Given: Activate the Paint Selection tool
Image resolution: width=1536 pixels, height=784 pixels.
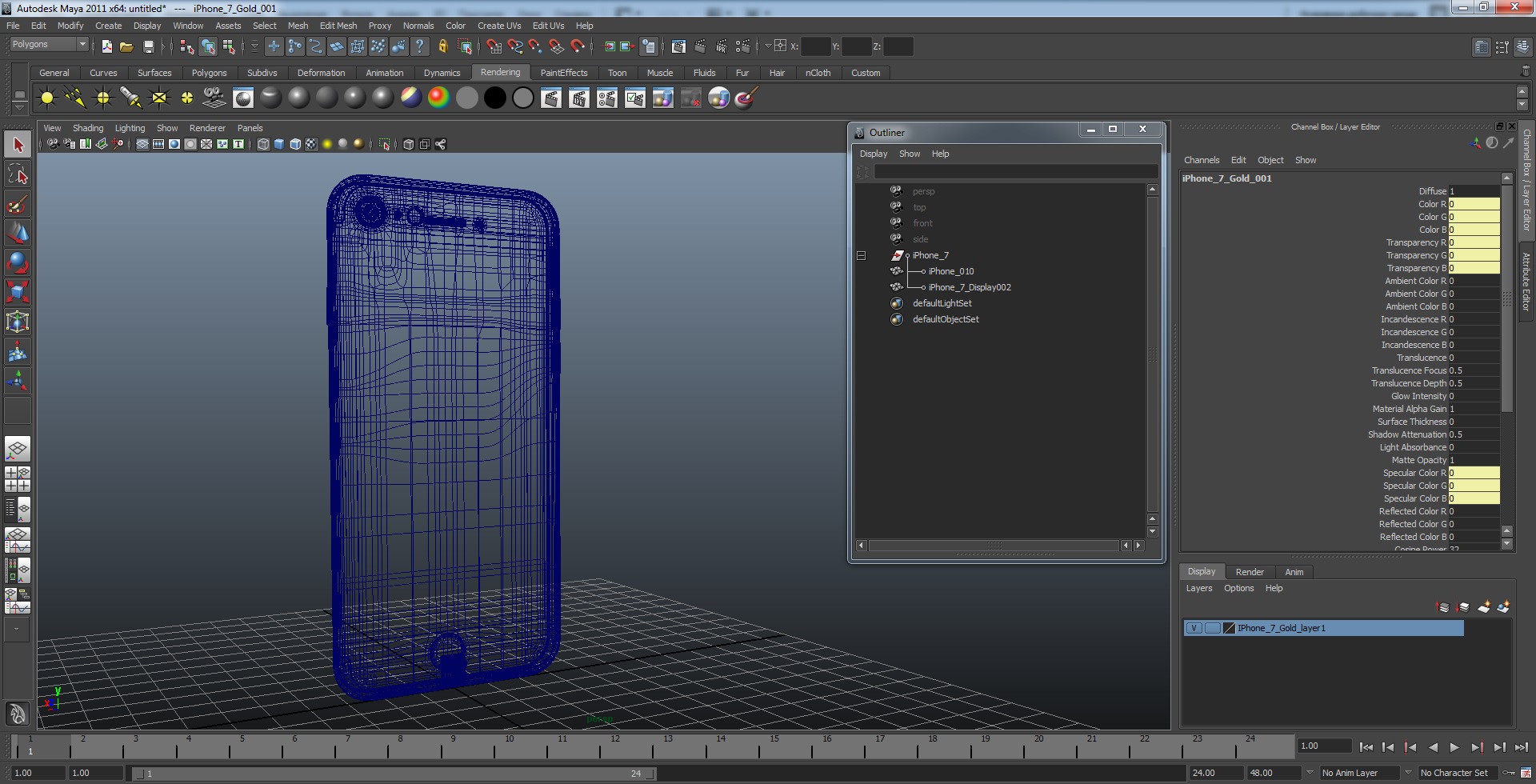Looking at the screenshot, I should (x=18, y=203).
